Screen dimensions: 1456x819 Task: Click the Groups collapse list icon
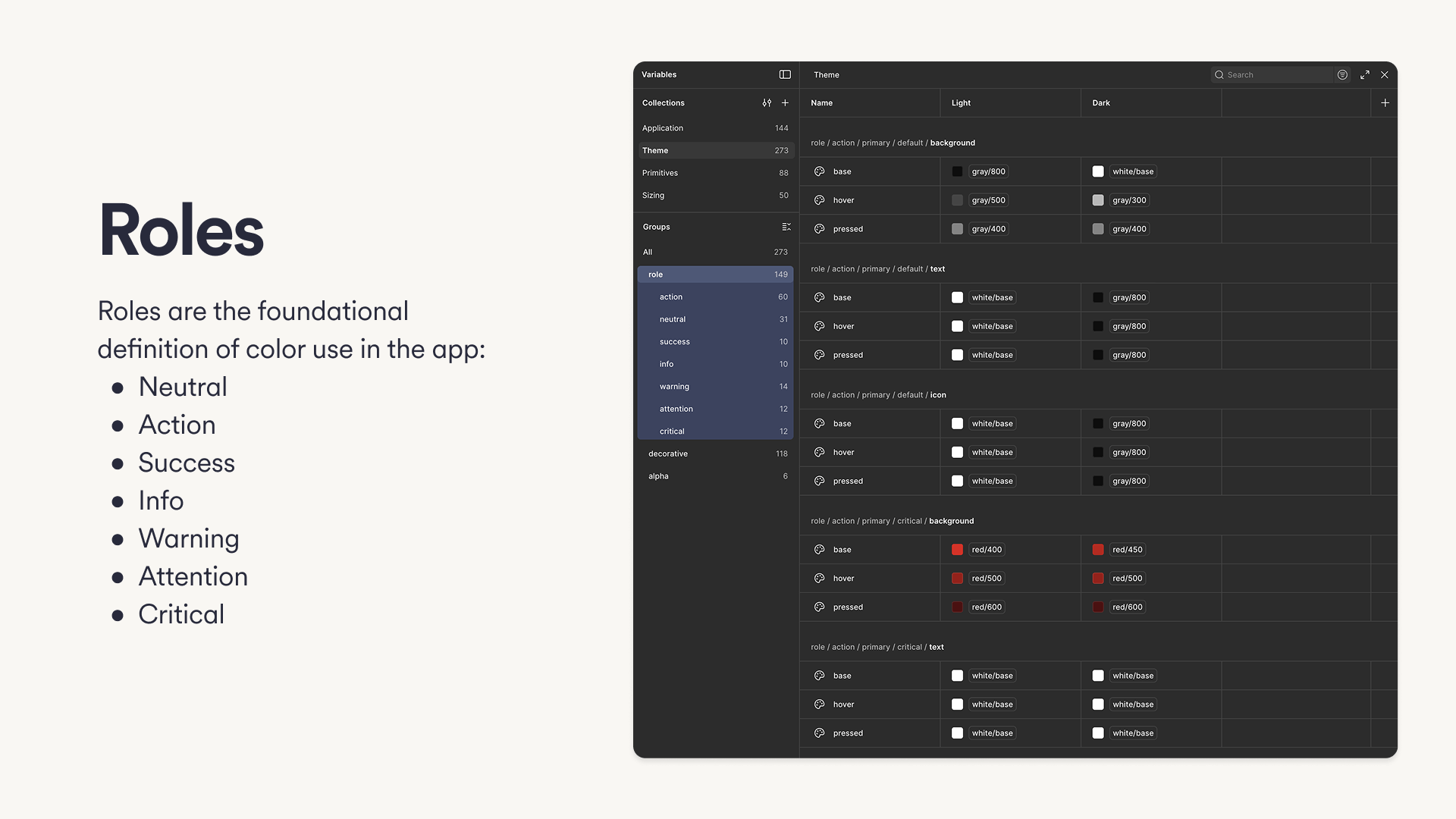pyautogui.click(x=786, y=227)
